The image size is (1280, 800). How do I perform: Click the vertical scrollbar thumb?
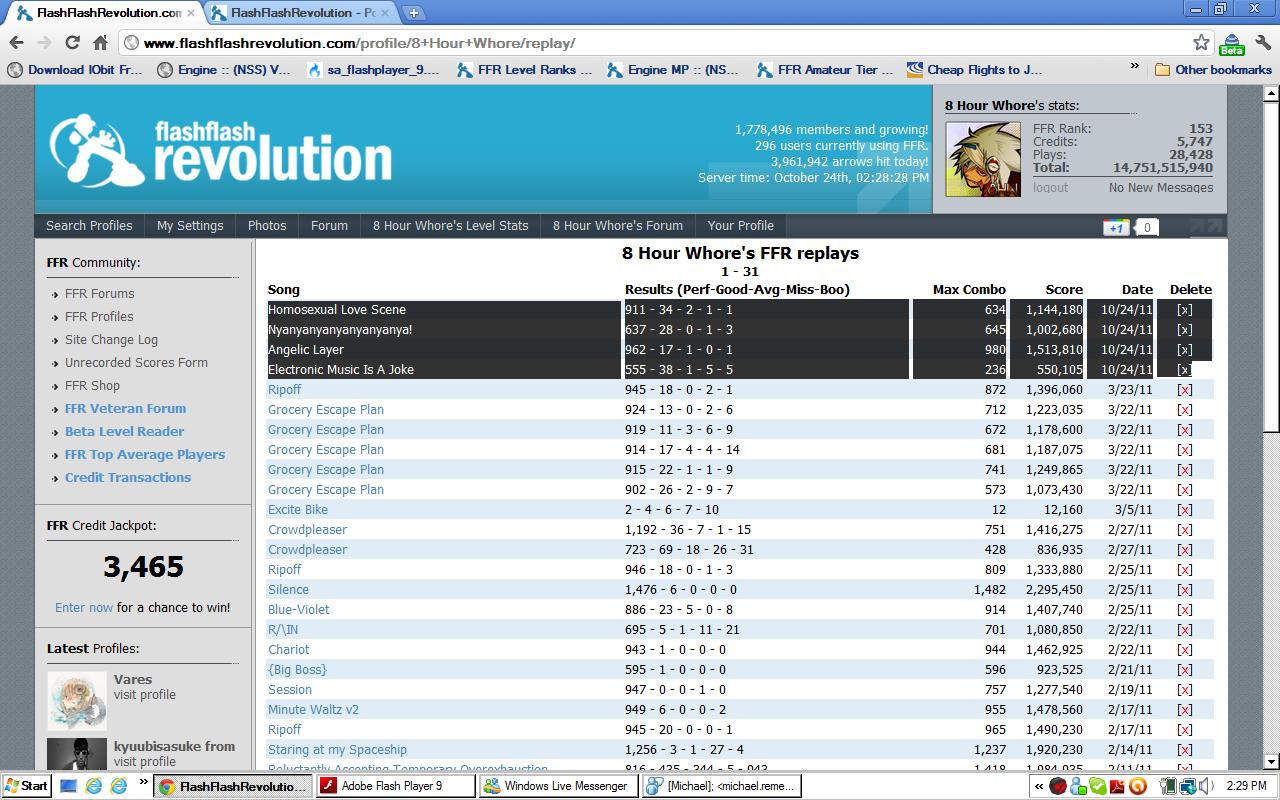click(x=1271, y=267)
